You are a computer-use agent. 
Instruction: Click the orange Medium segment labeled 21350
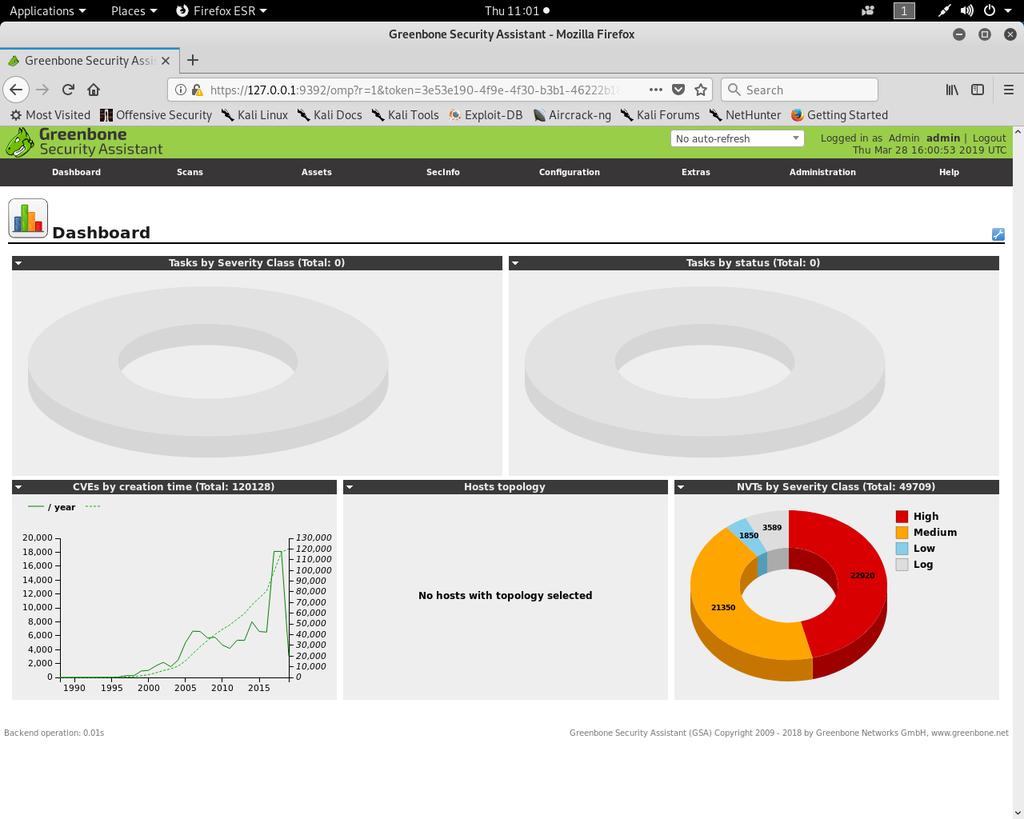(724, 607)
